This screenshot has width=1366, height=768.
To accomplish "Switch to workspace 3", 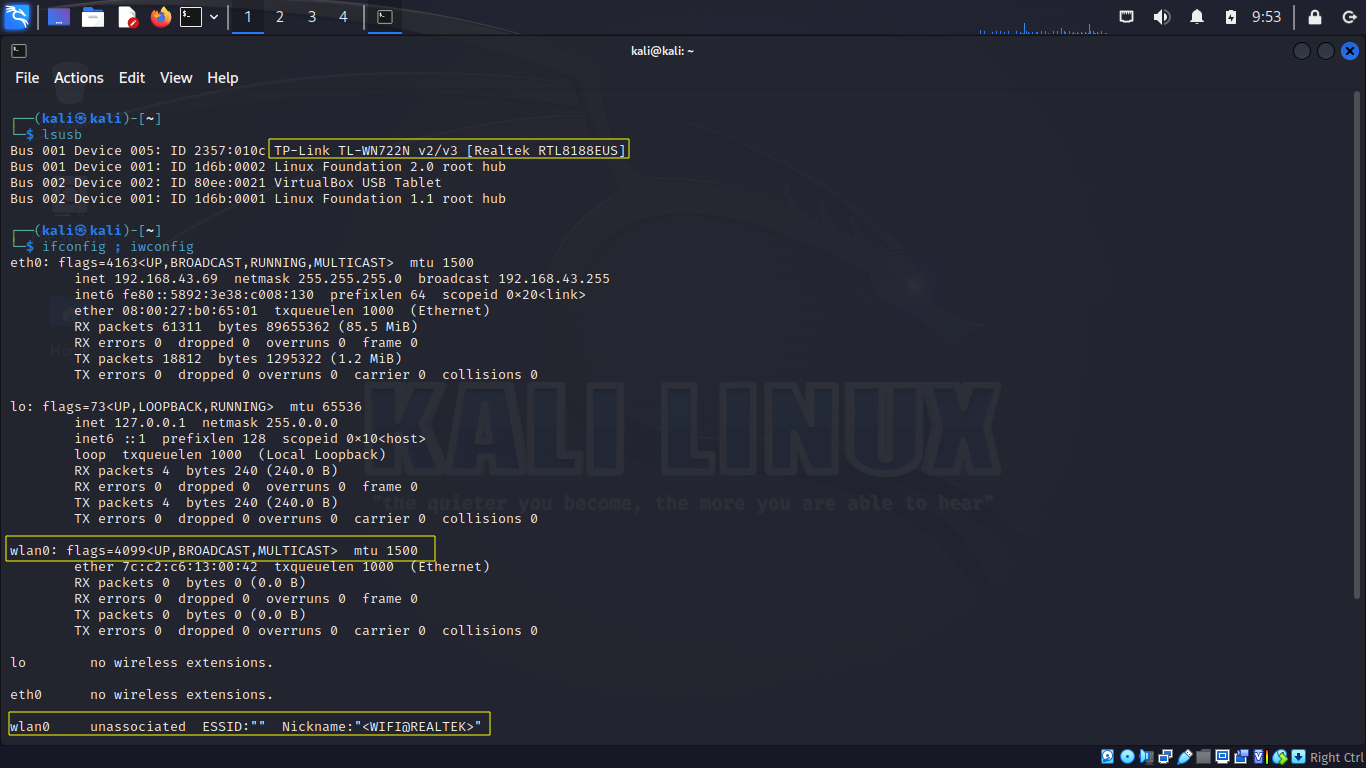I will coord(312,17).
